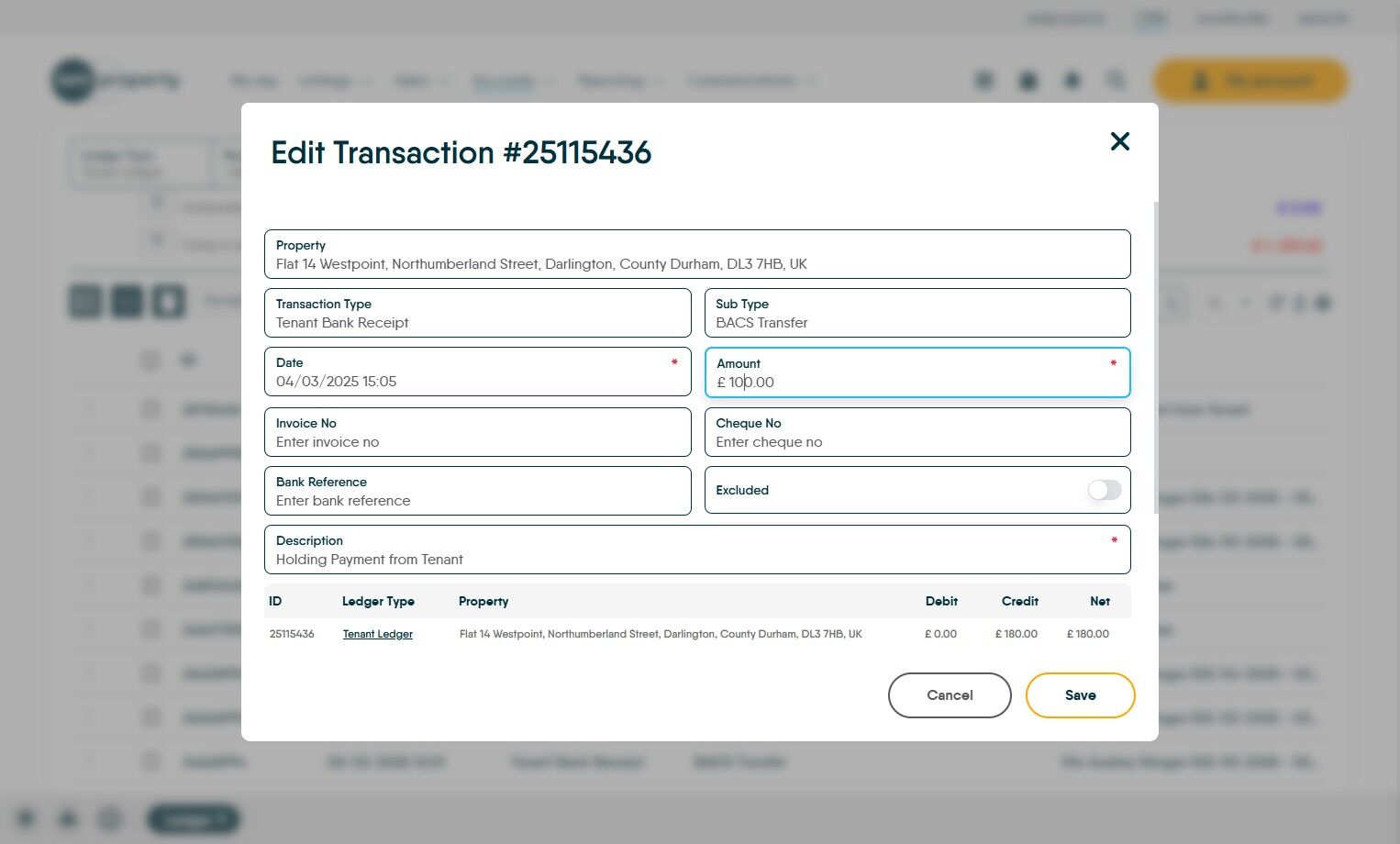Focus the Amount input field
This screenshot has height=844, width=1400.
pyautogui.click(x=917, y=372)
